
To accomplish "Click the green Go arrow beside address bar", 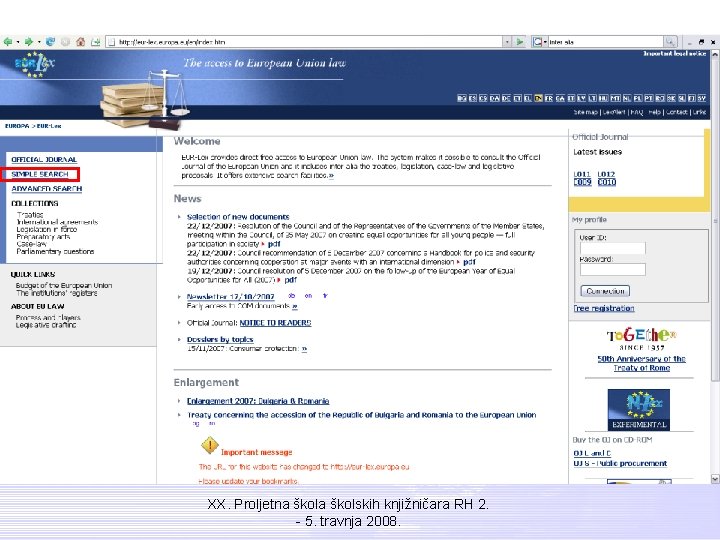I will pos(520,42).
